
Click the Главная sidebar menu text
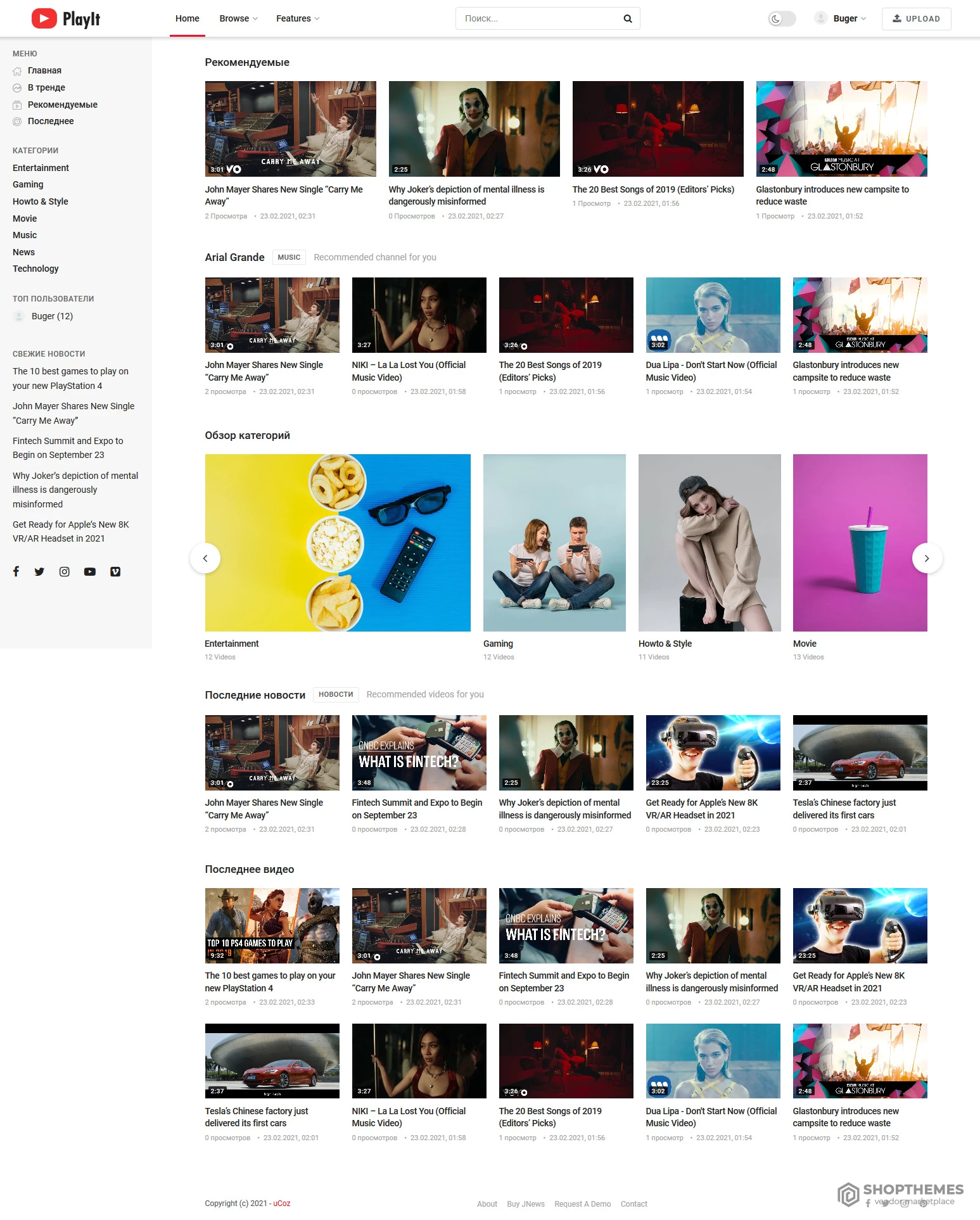tap(44, 71)
